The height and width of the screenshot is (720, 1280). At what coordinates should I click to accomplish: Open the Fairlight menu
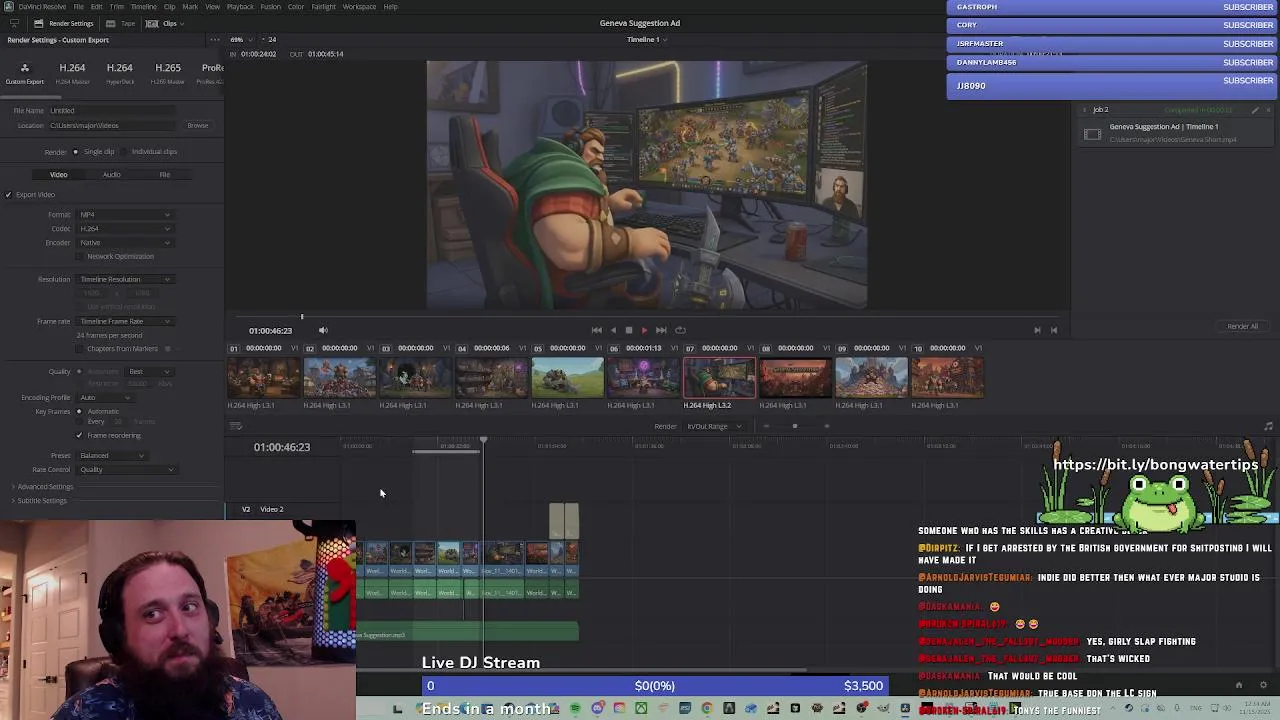[x=323, y=7]
